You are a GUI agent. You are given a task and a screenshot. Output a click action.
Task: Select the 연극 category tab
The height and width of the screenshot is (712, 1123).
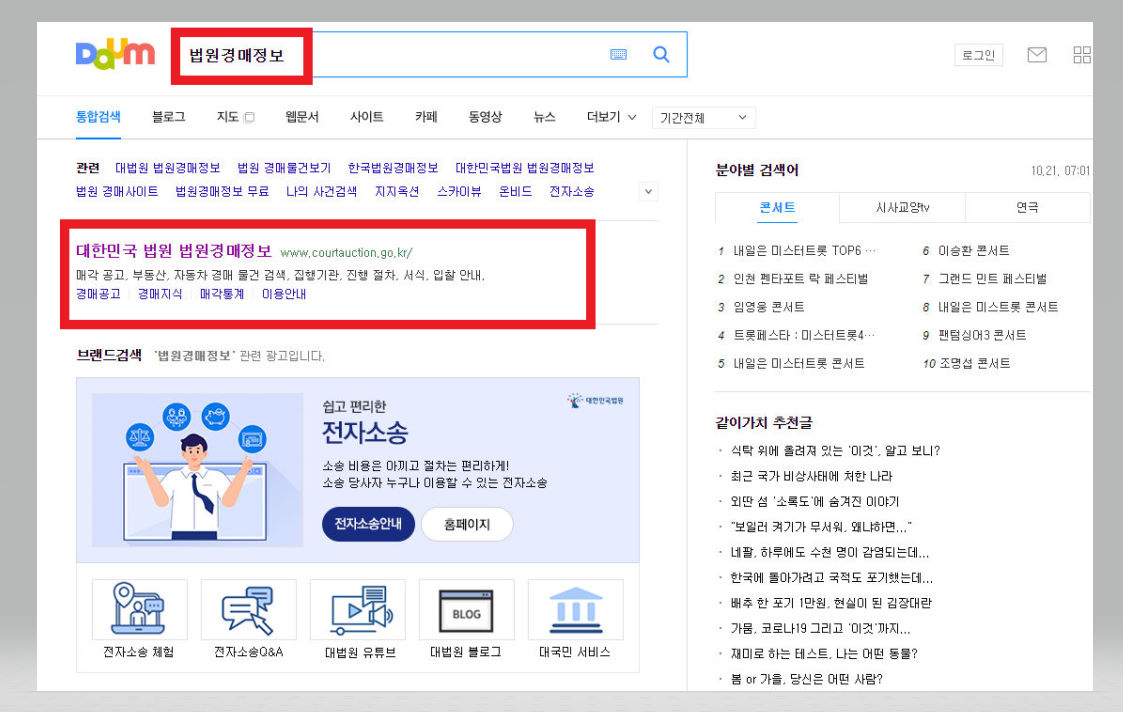point(1027,208)
